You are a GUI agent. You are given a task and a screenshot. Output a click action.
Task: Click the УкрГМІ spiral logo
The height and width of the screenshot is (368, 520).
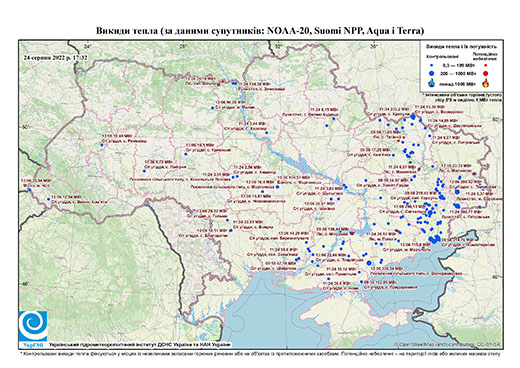pyautogui.click(x=33, y=326)
